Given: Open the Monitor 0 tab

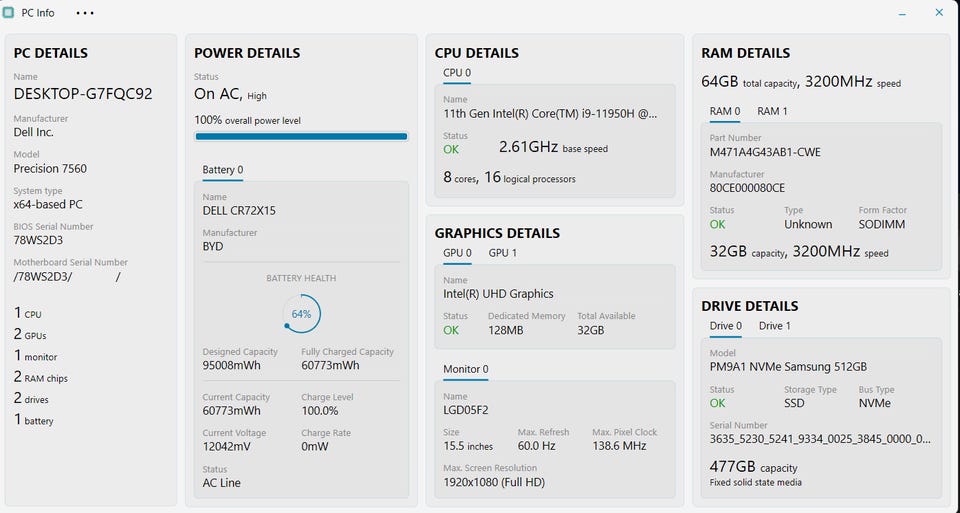Looking at the screenshot, I should 465,369.
